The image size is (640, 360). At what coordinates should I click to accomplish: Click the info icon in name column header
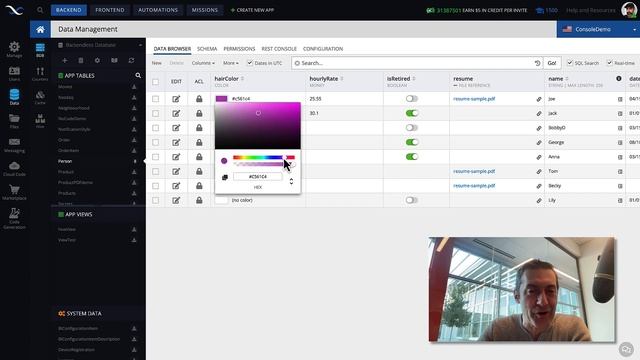(619, 78)
